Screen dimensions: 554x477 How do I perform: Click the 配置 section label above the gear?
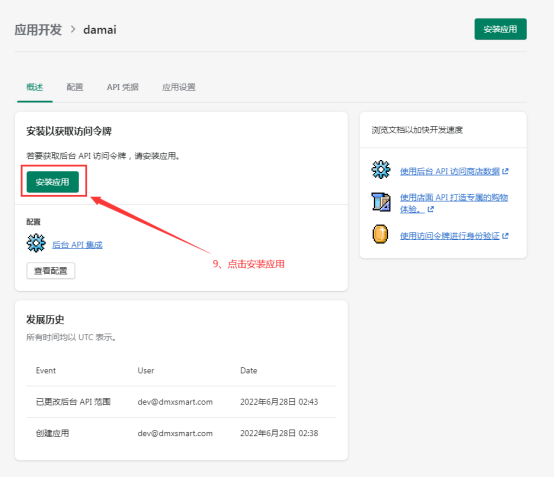point(33,222)
